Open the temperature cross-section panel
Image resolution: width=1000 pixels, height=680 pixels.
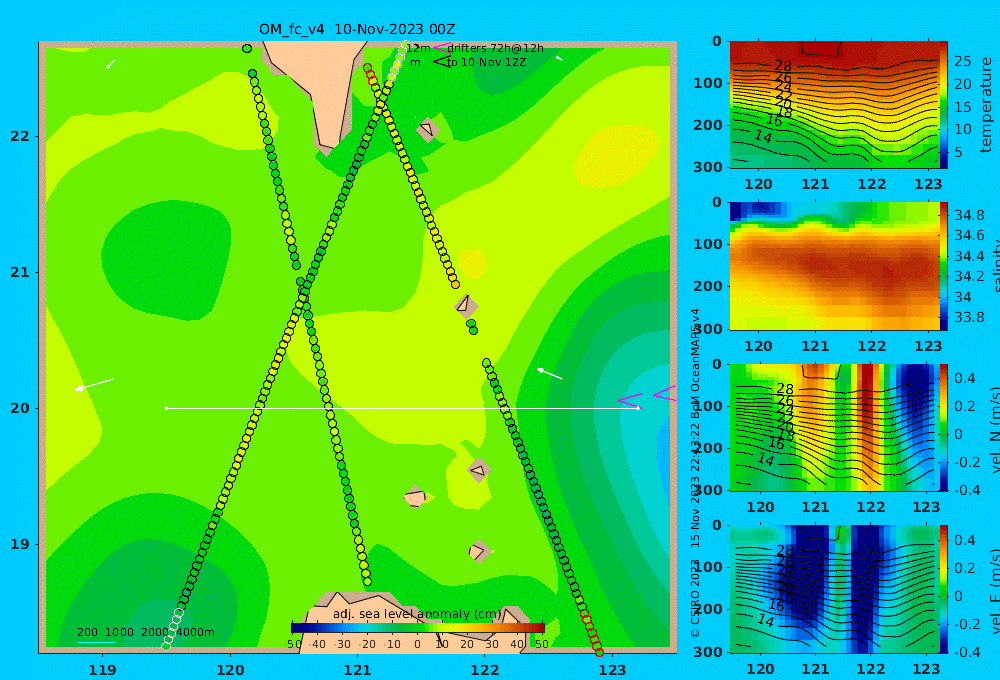834,105
